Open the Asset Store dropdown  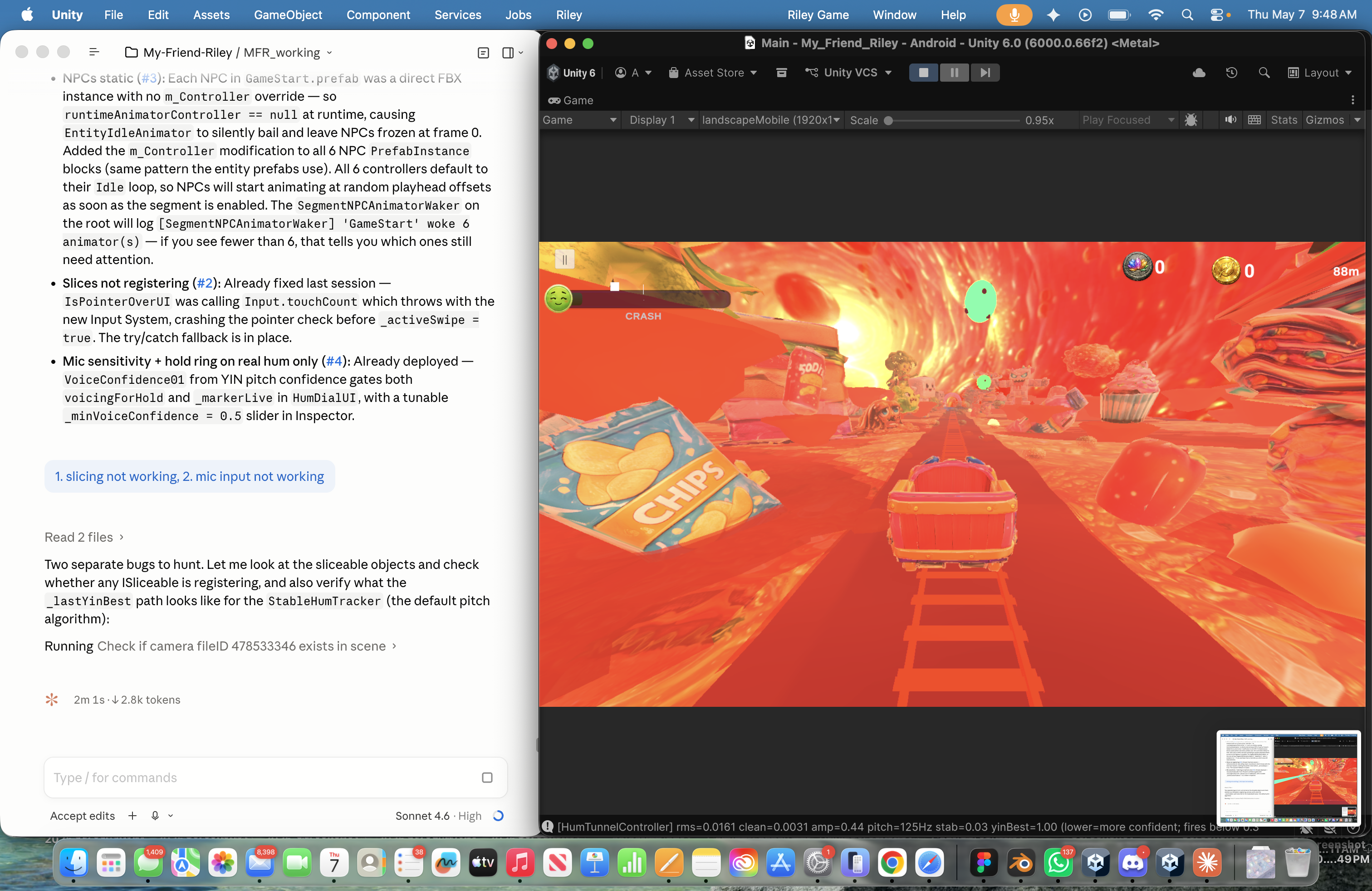tap(712, 73)
